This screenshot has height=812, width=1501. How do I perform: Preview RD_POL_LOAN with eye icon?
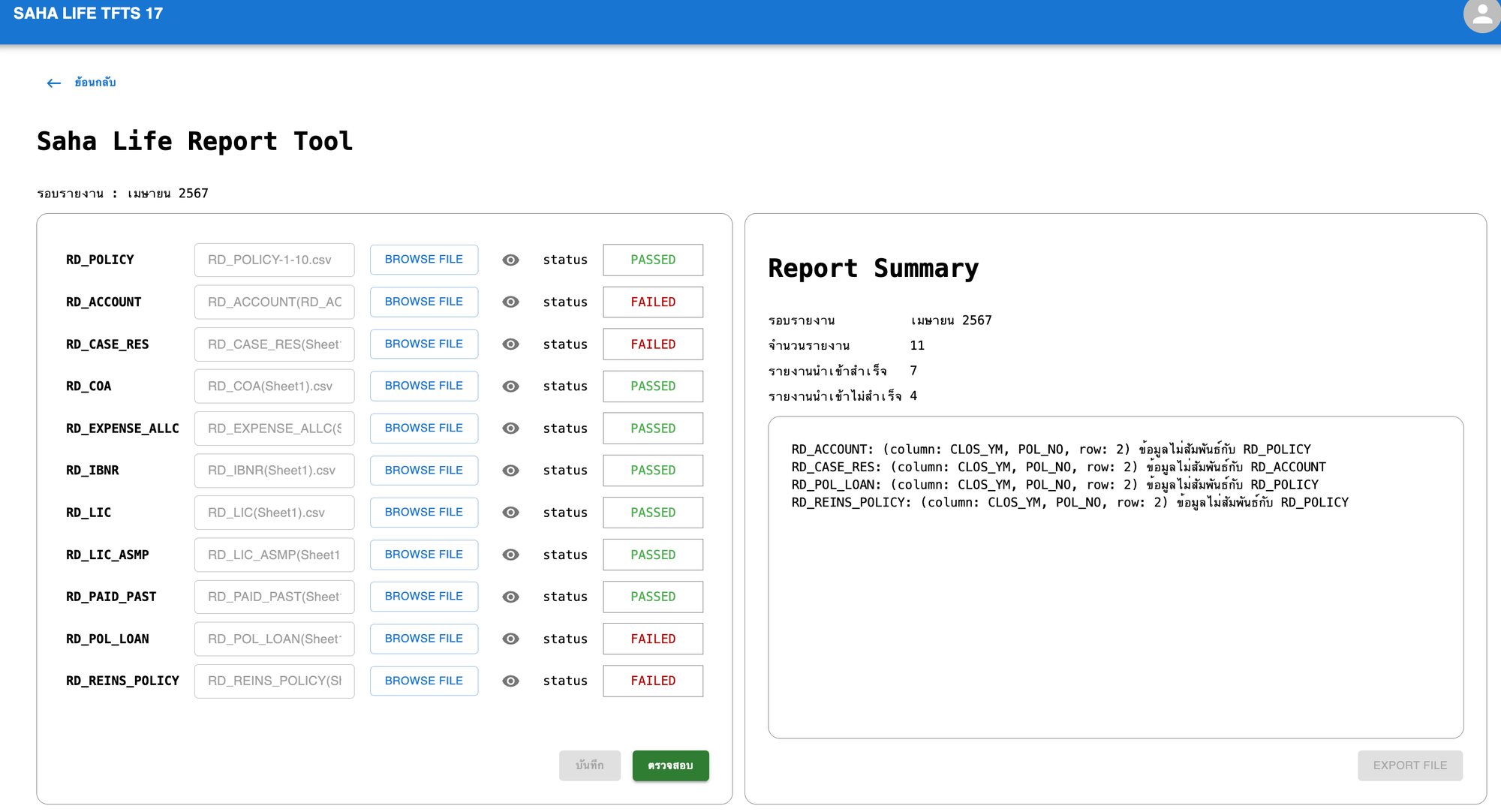point(510,639)
